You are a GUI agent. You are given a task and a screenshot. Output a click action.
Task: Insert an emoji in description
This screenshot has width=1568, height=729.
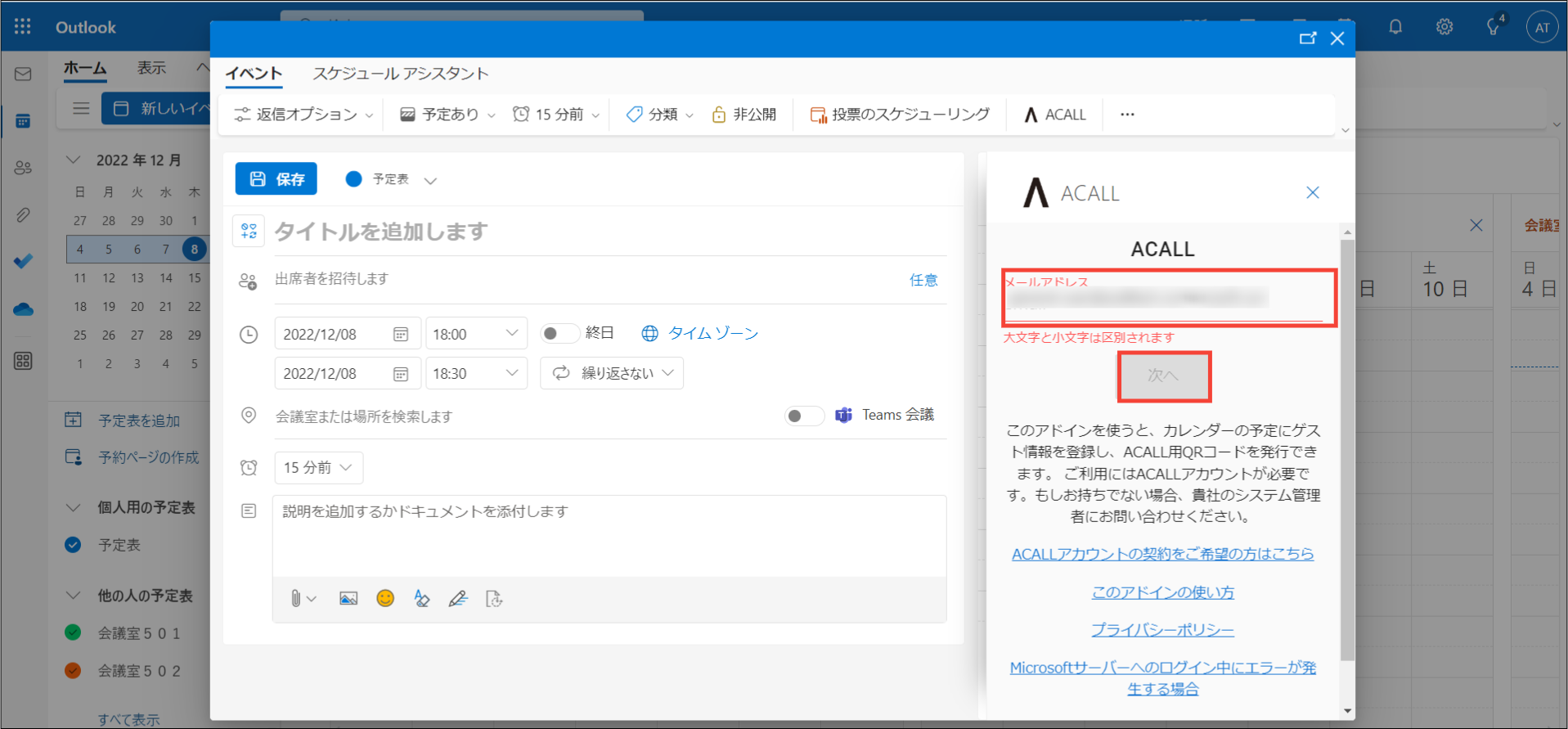(385, 599)
